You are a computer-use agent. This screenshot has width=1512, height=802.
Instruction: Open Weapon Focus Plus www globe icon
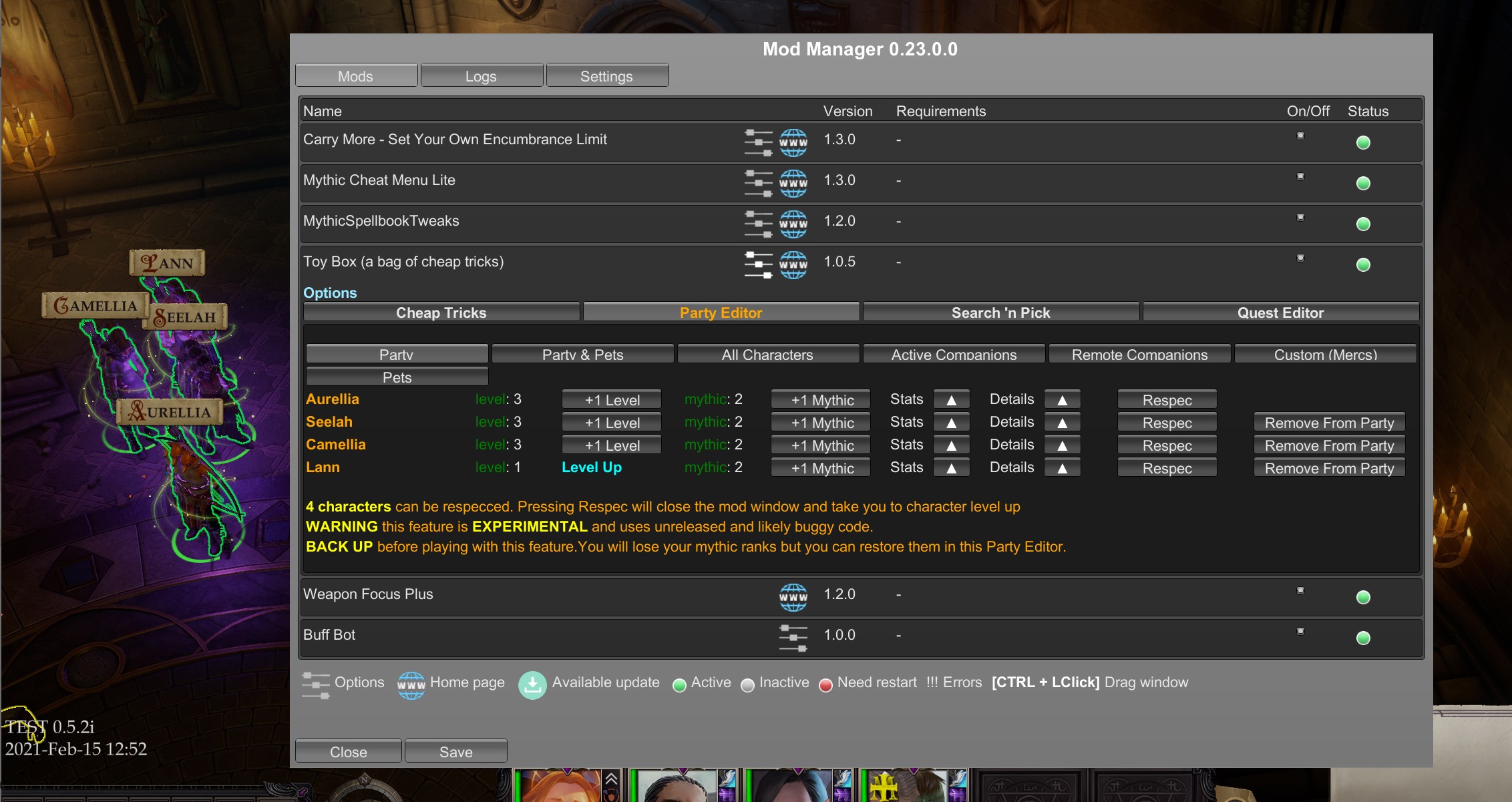[x=793, y=597]
